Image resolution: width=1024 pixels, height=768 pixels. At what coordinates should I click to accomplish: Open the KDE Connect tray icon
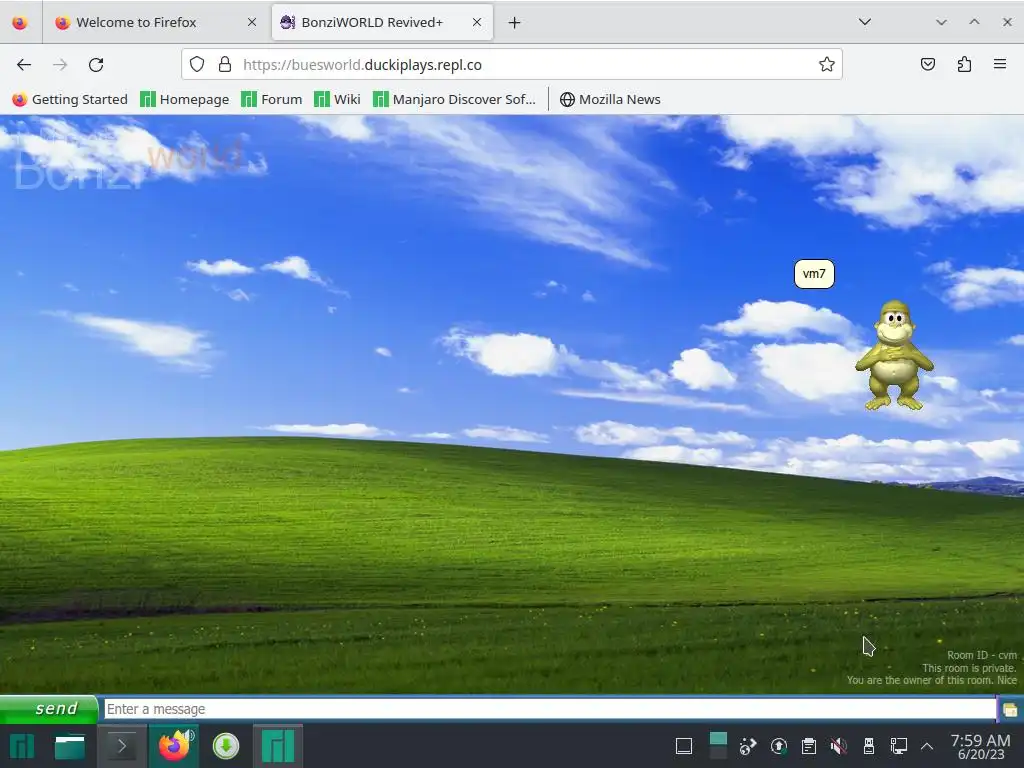748,746
